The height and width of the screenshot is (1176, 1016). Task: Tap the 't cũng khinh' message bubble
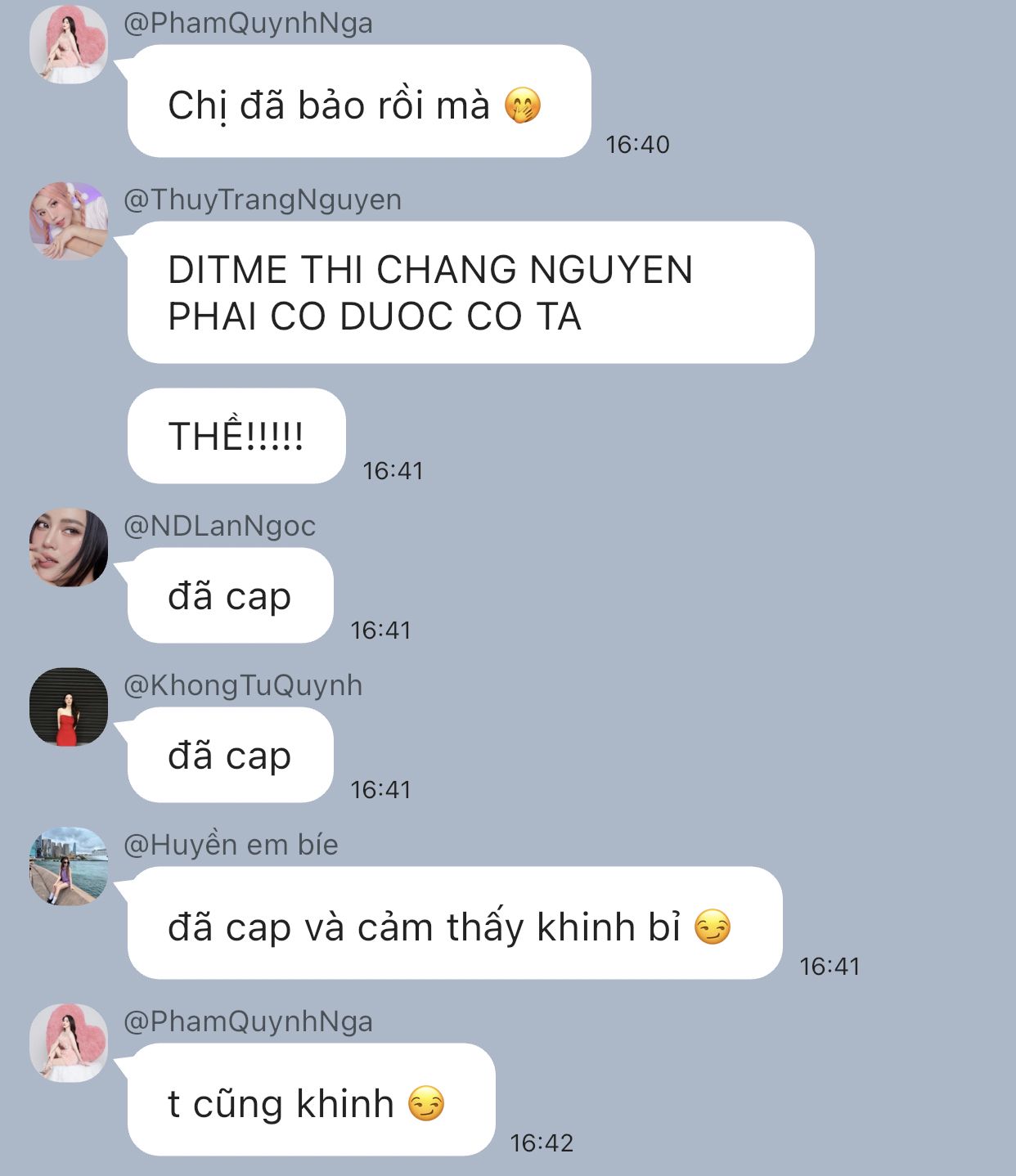tap(312, 1100)
